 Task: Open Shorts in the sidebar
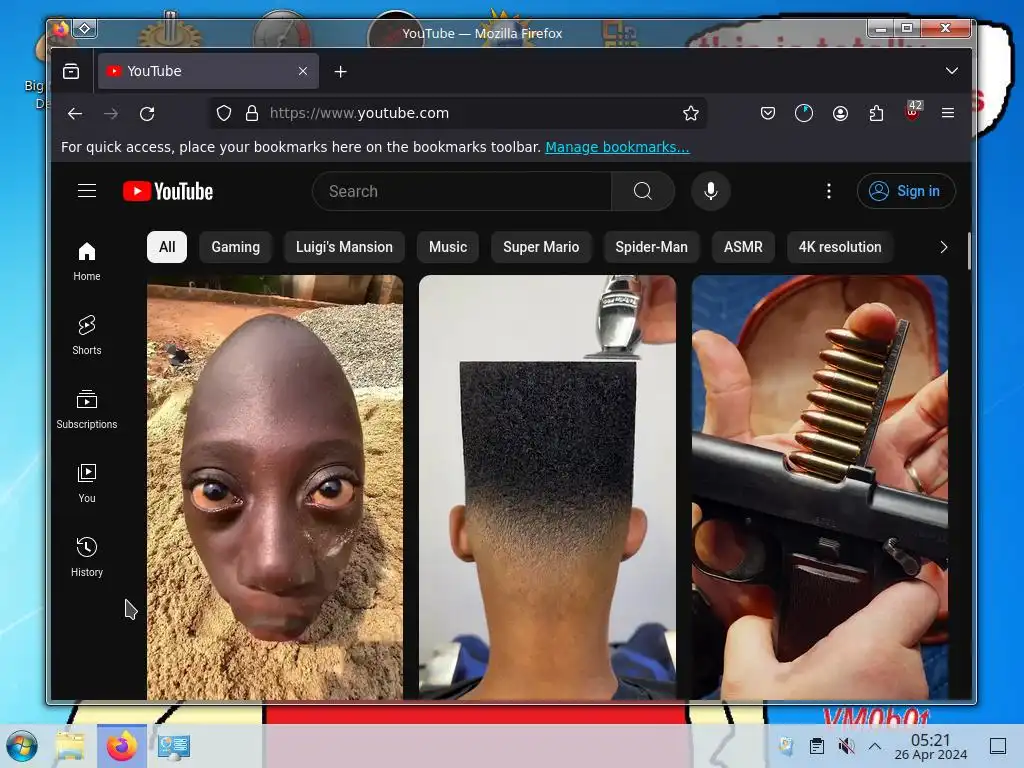pos(87,335)
